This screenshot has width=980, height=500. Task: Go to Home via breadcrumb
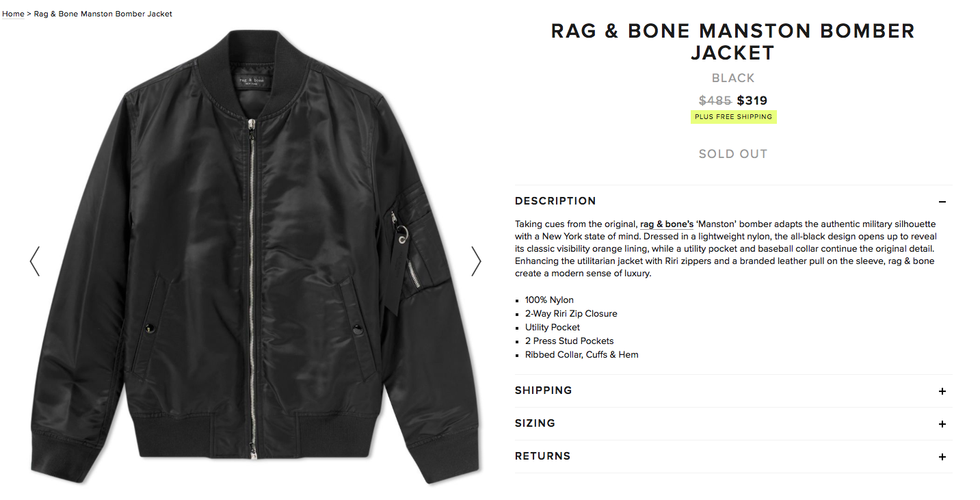click(x=13, y=14)
